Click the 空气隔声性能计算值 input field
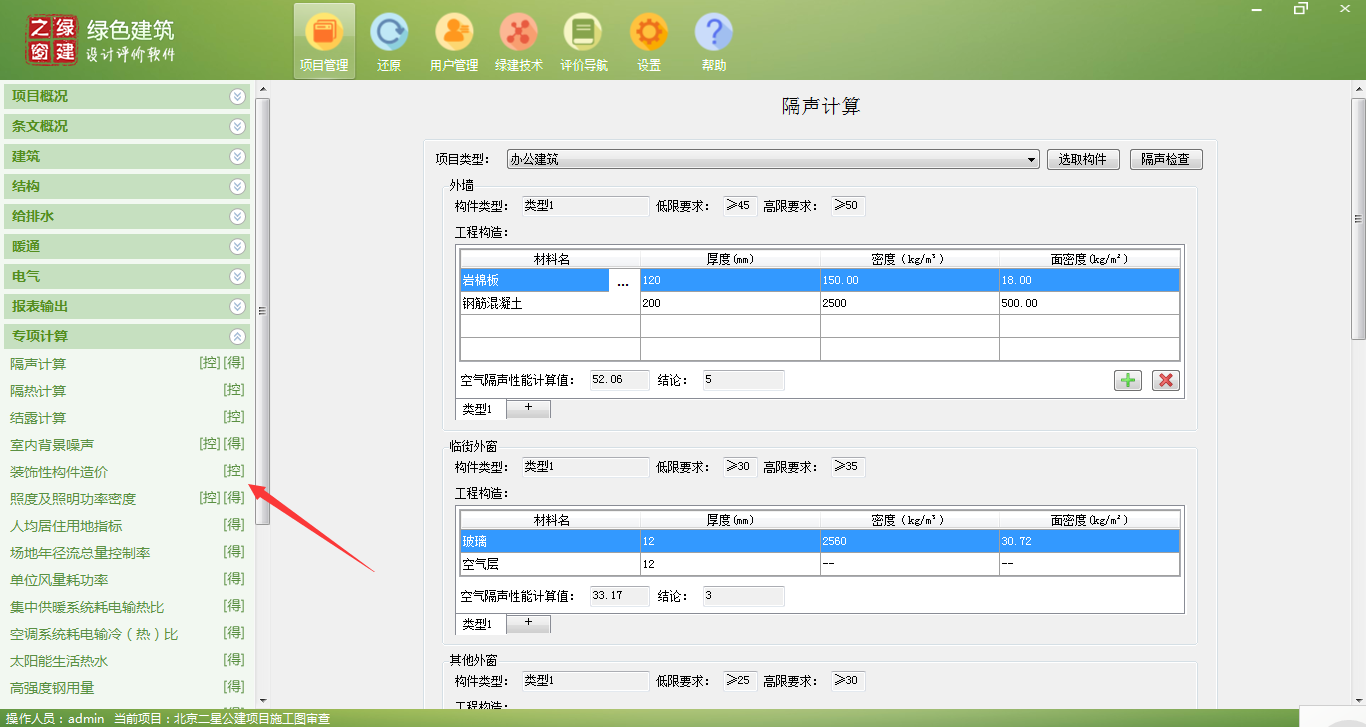 click(618, 380)
